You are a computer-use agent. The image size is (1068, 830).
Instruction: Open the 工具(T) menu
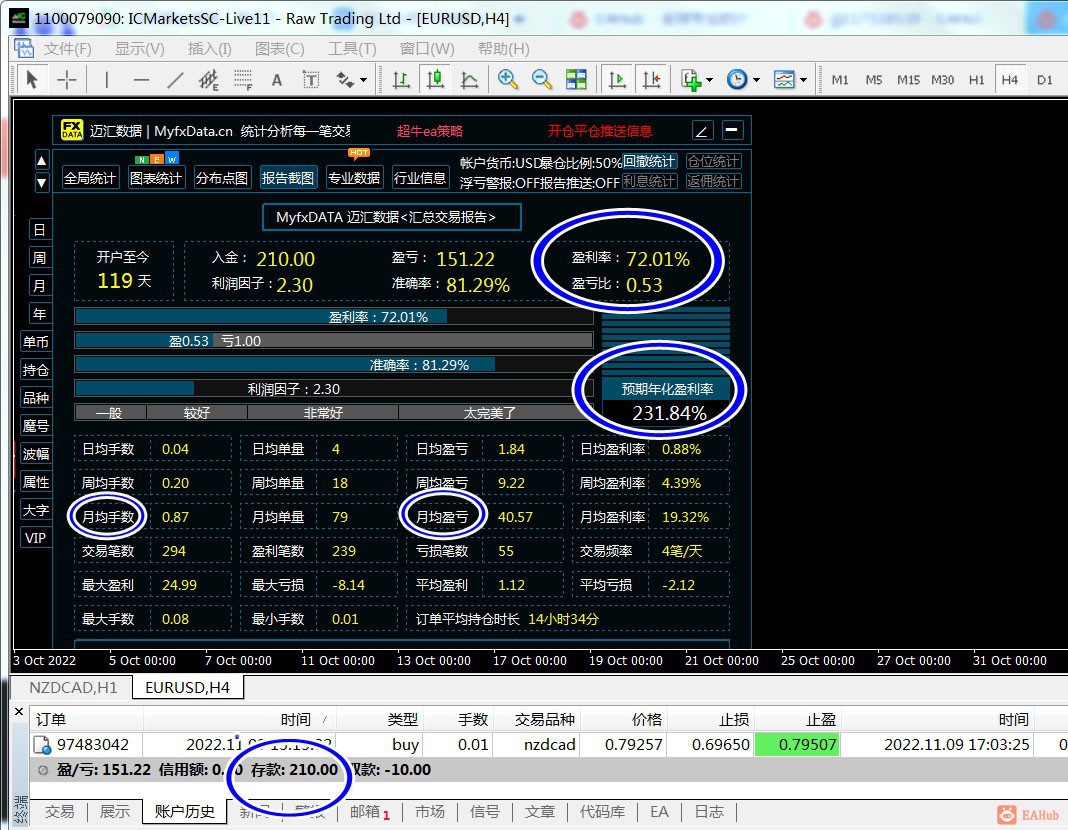coord(352,48)
